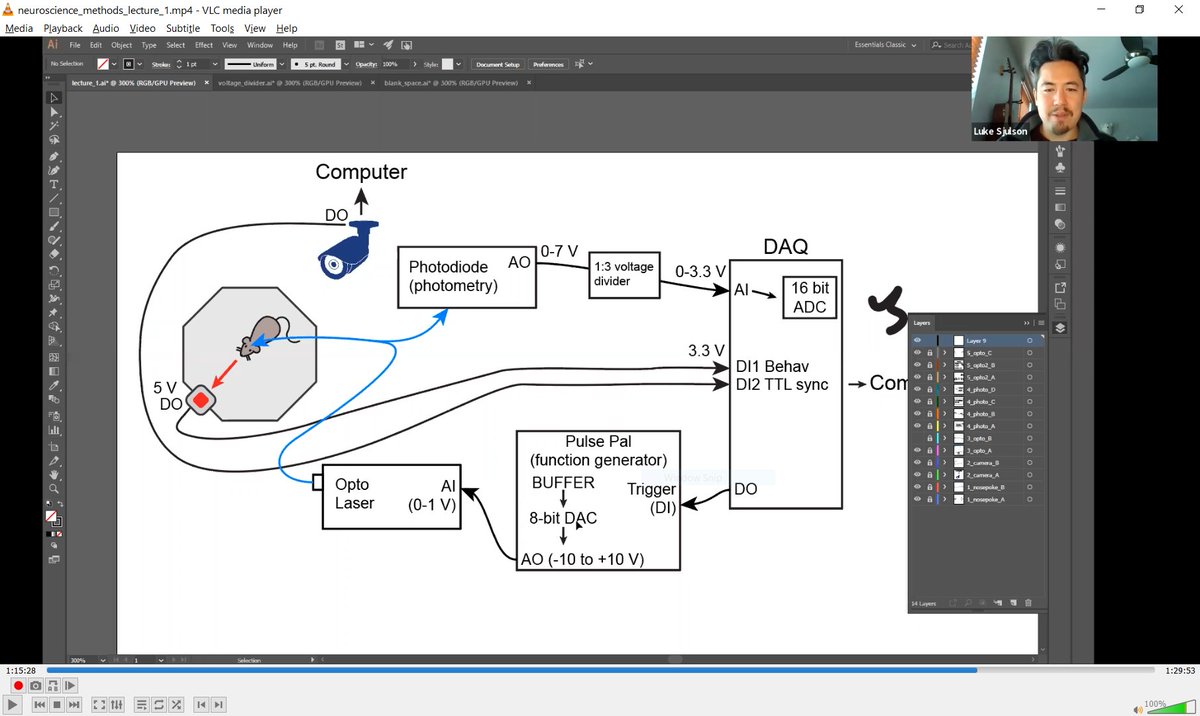
Task: Hide the Layer 9 layer
Action: pyautogui.click(x=917, y=341)
